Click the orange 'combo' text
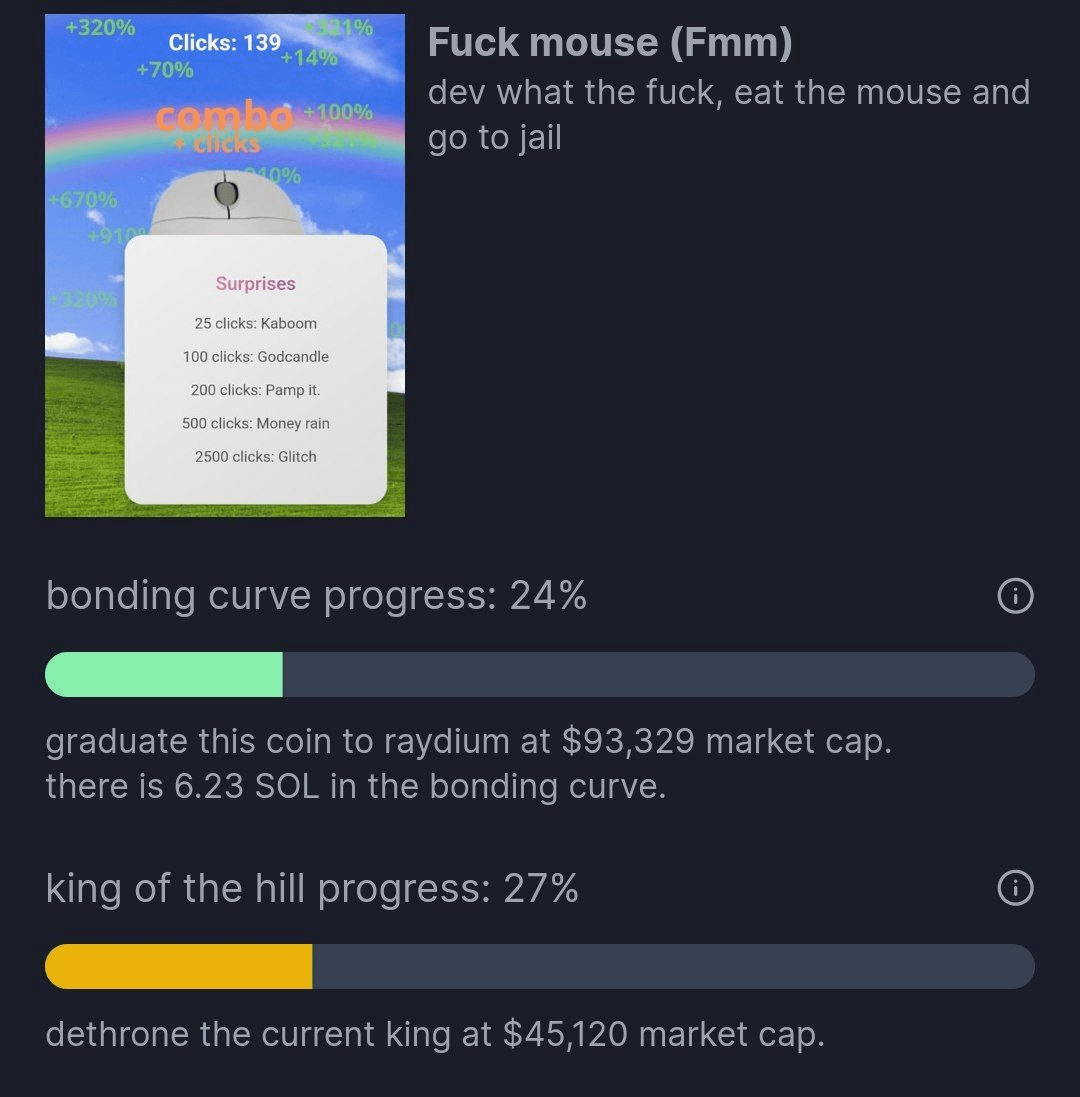1080x1097 pixels. point(224,117)
